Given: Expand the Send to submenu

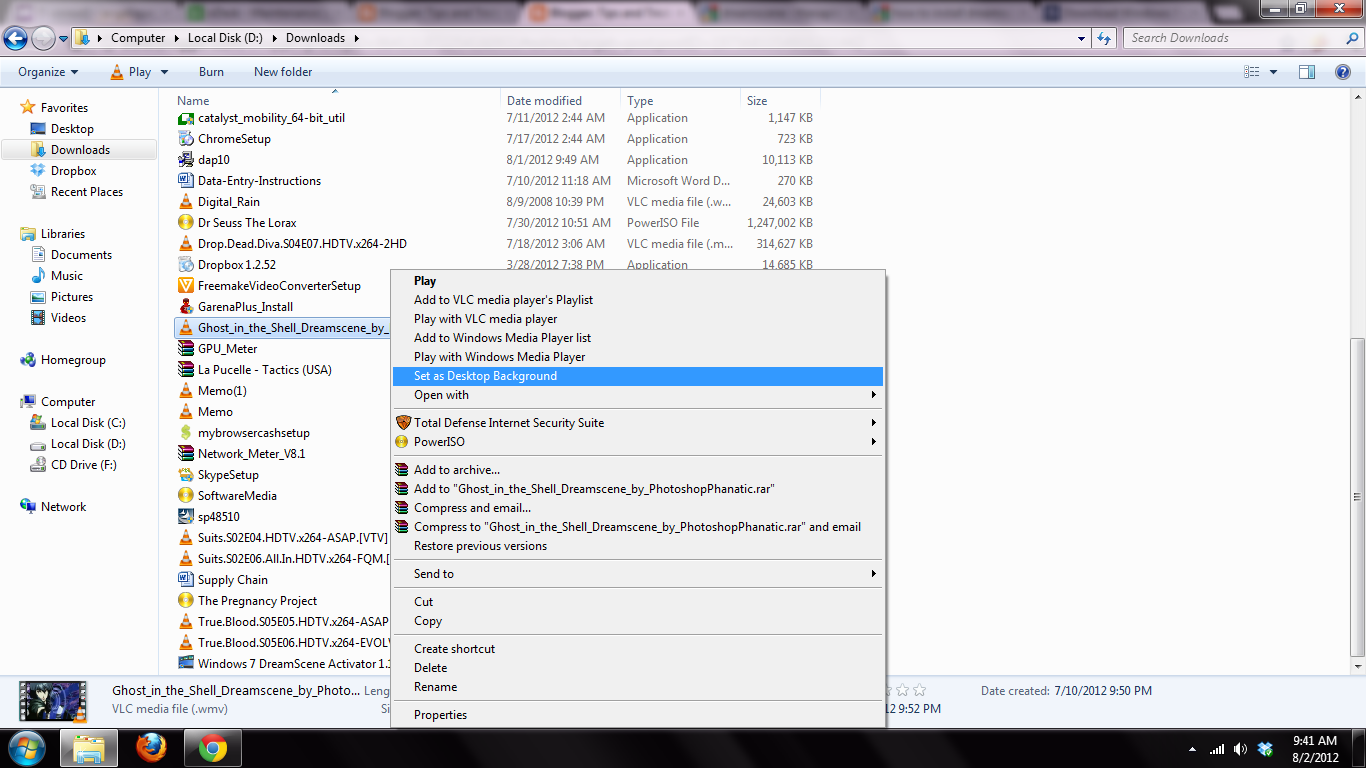Looking at the screenshot, I should coord(638,574).
